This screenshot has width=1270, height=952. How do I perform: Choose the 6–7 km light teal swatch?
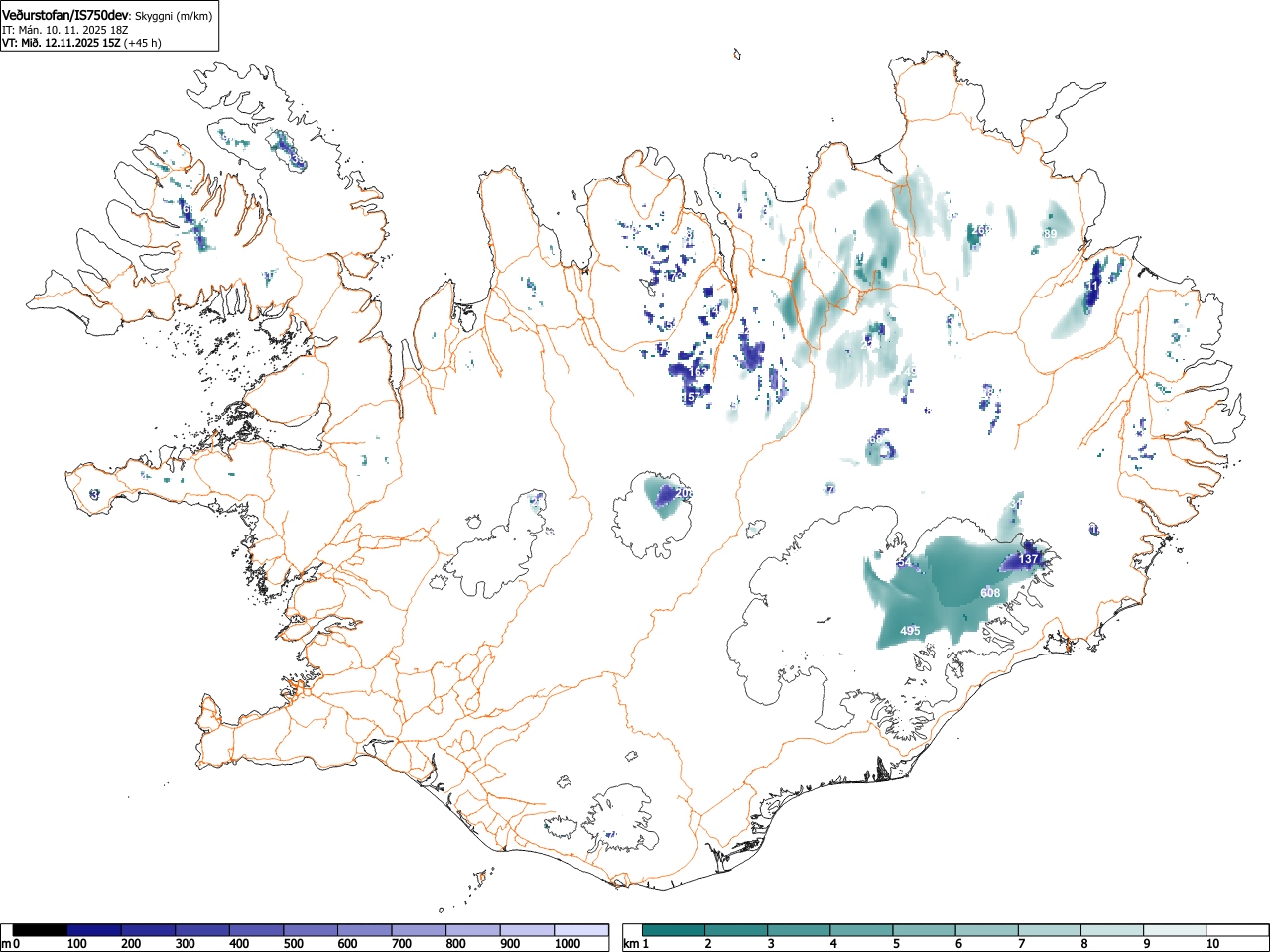click(x=986, y=930)
